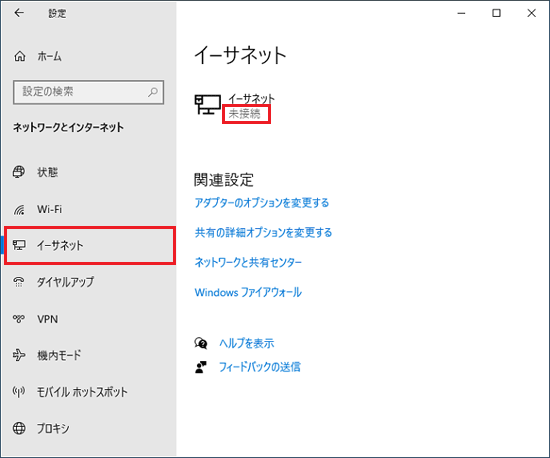550x458 pixels.
Task: Go to ダイヤルアップ settings
Action: (66, 282)
